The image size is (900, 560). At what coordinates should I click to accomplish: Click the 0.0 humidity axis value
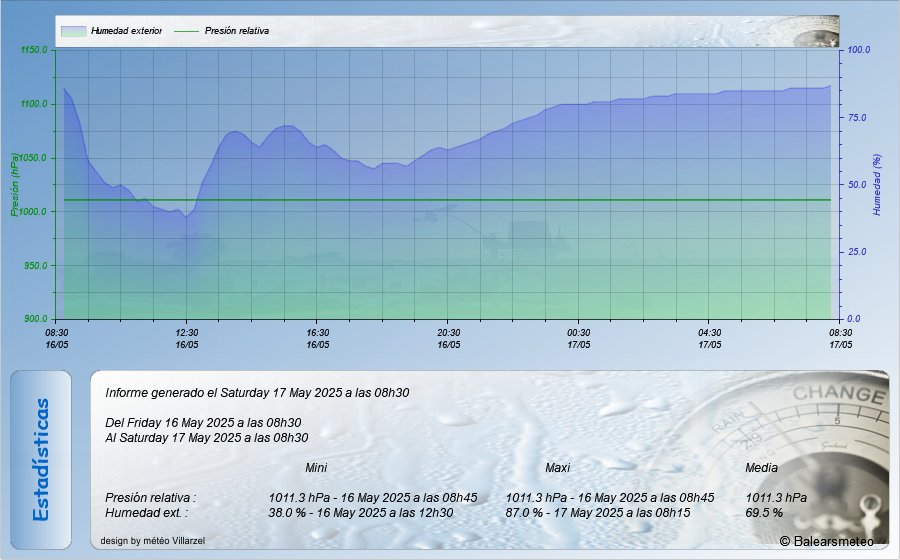854,319
